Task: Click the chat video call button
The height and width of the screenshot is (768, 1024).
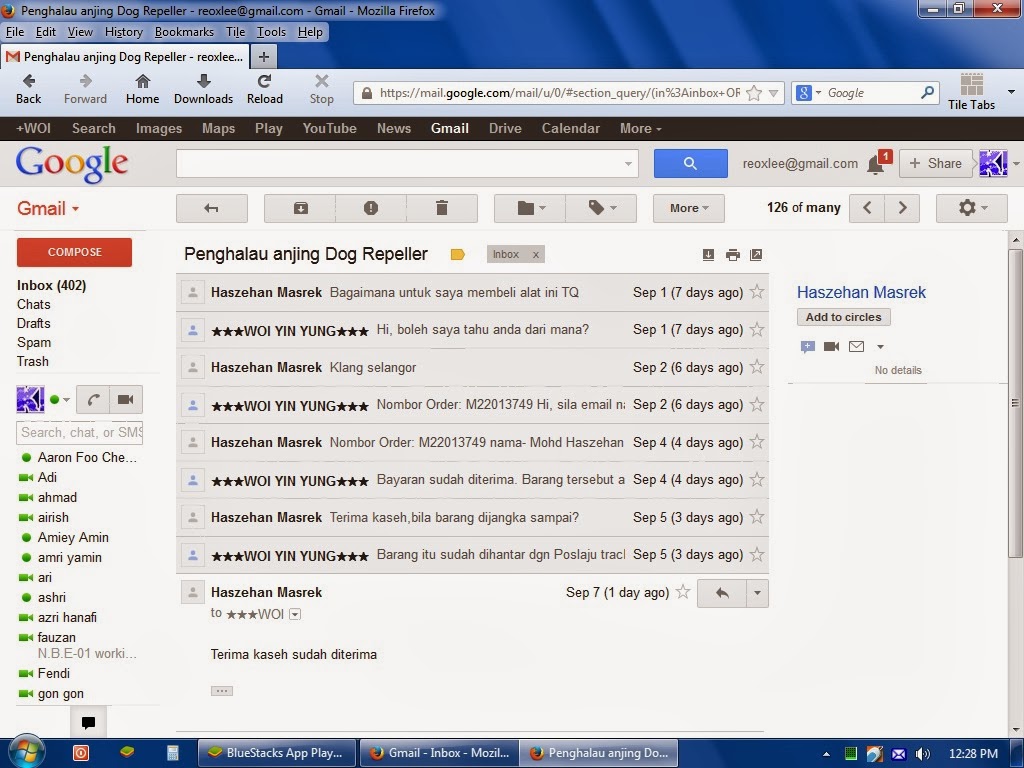Action: 125,399
